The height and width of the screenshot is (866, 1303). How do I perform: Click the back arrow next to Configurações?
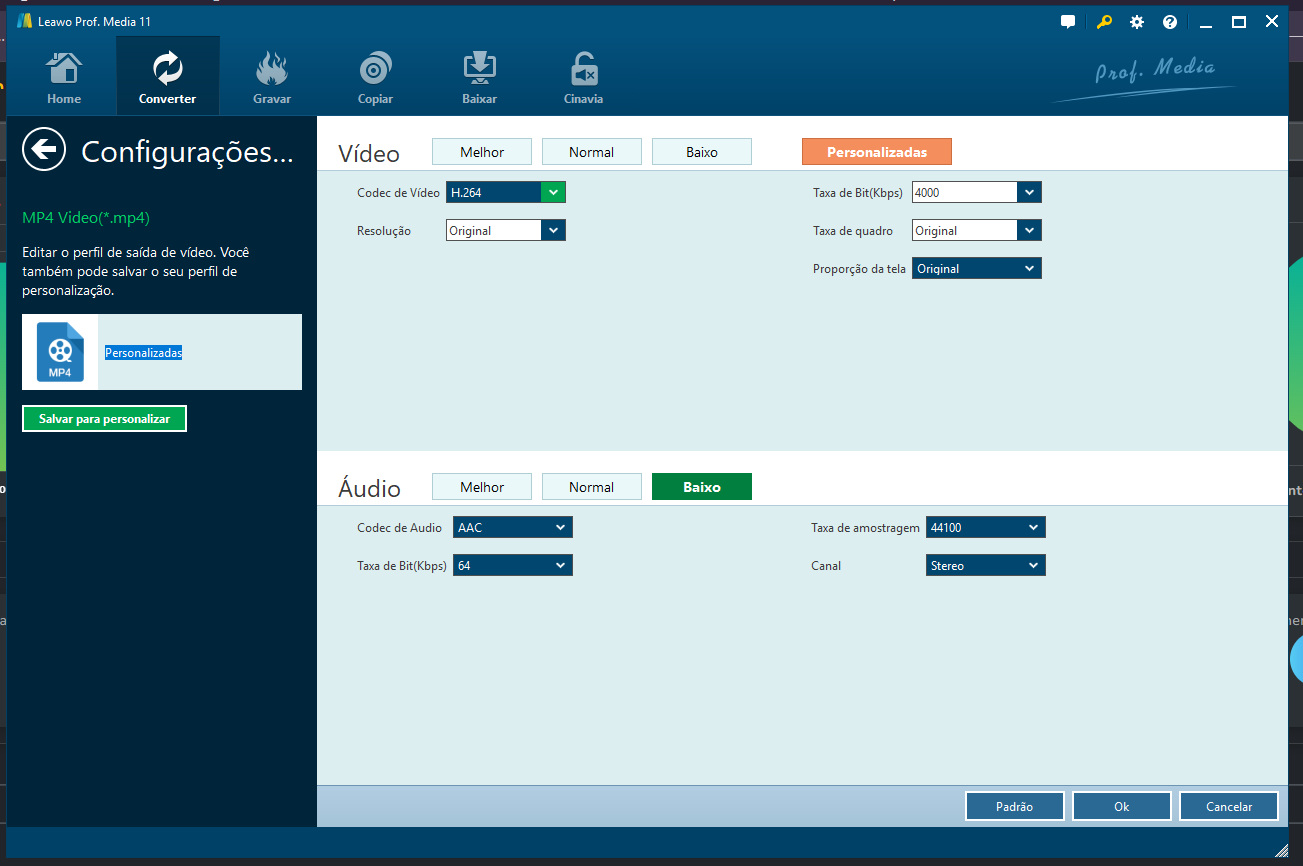coord(44,150)
